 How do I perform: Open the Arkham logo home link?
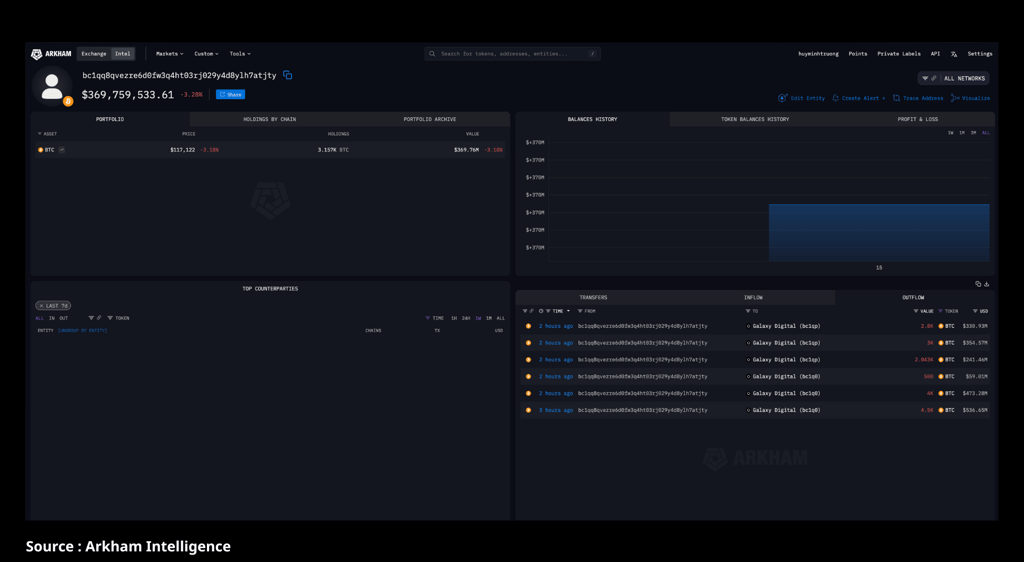(51, 54)
